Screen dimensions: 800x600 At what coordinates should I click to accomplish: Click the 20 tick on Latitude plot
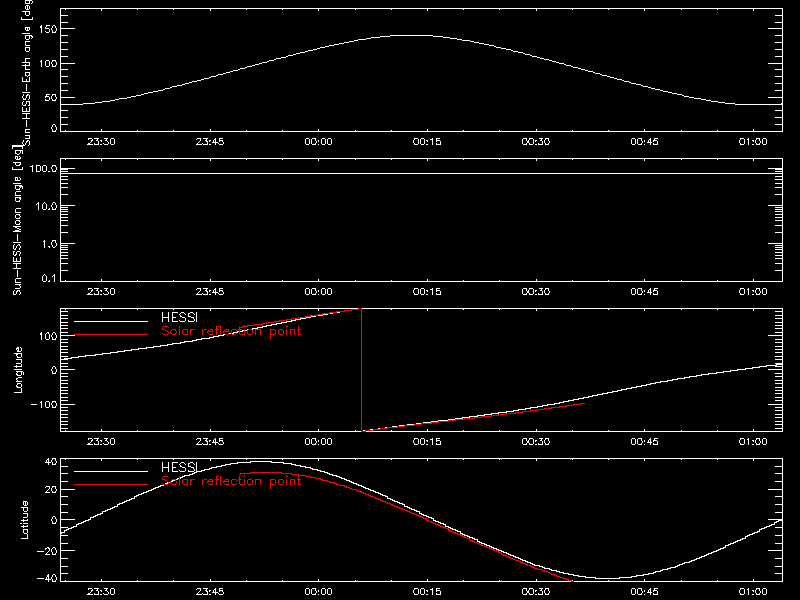tap(51, 489)
